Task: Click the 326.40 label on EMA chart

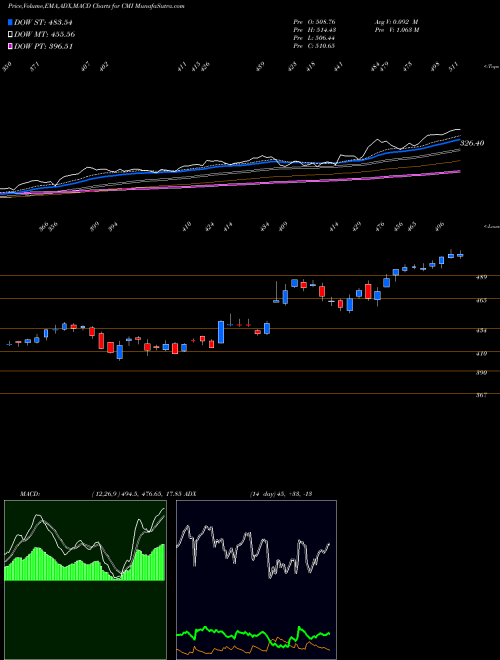Action: point(472,144)
